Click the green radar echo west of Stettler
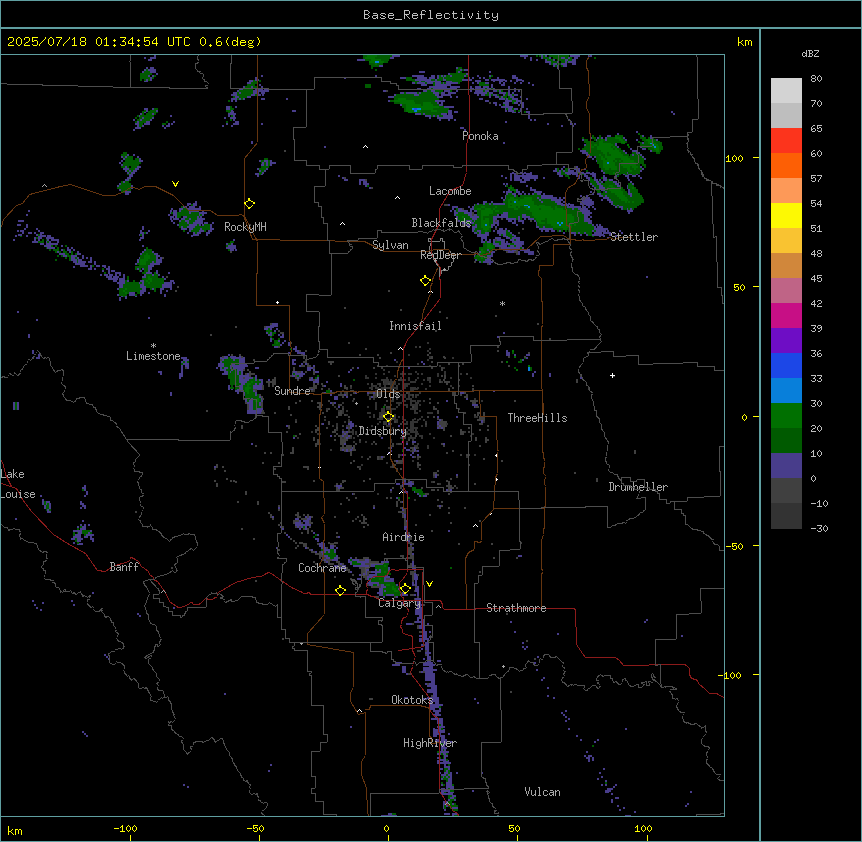The height and width of the screenshot is (842, 862). click(531, 212)
